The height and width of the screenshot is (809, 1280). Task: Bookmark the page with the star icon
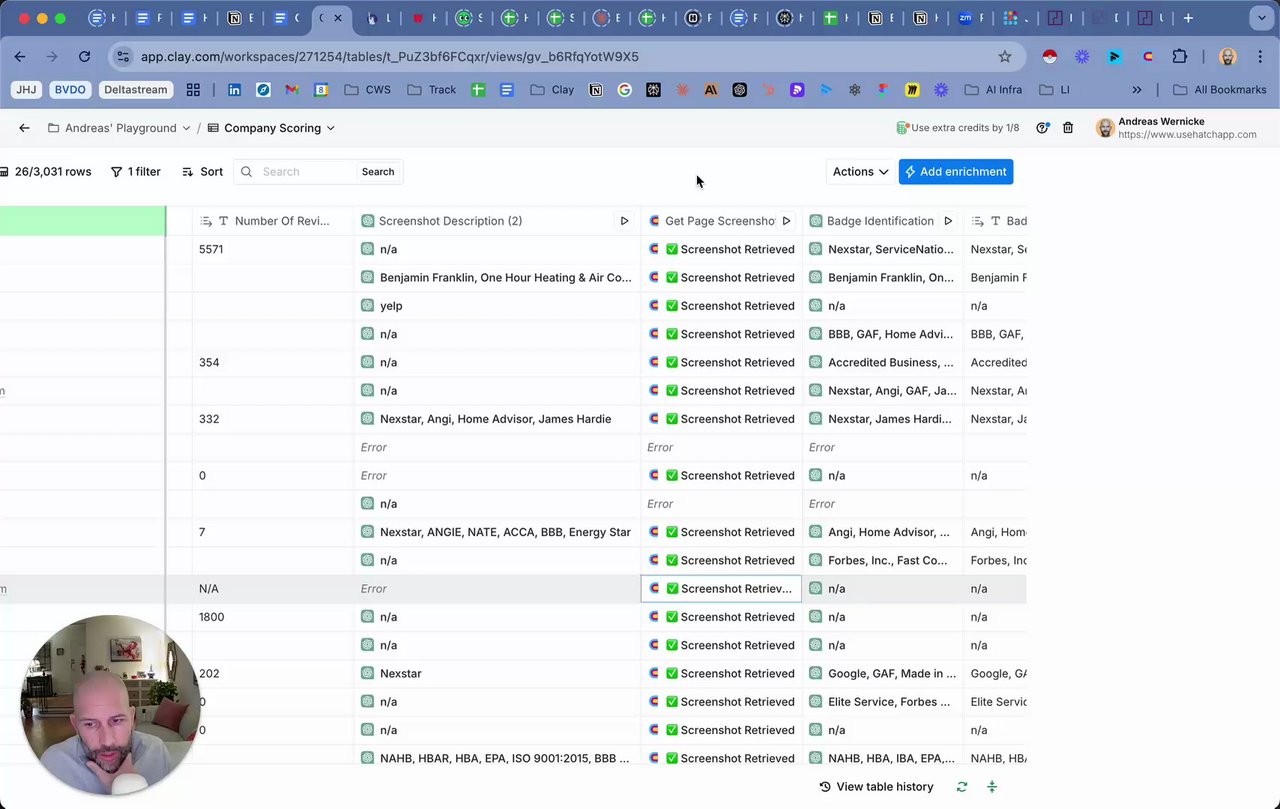[1005, 57]
